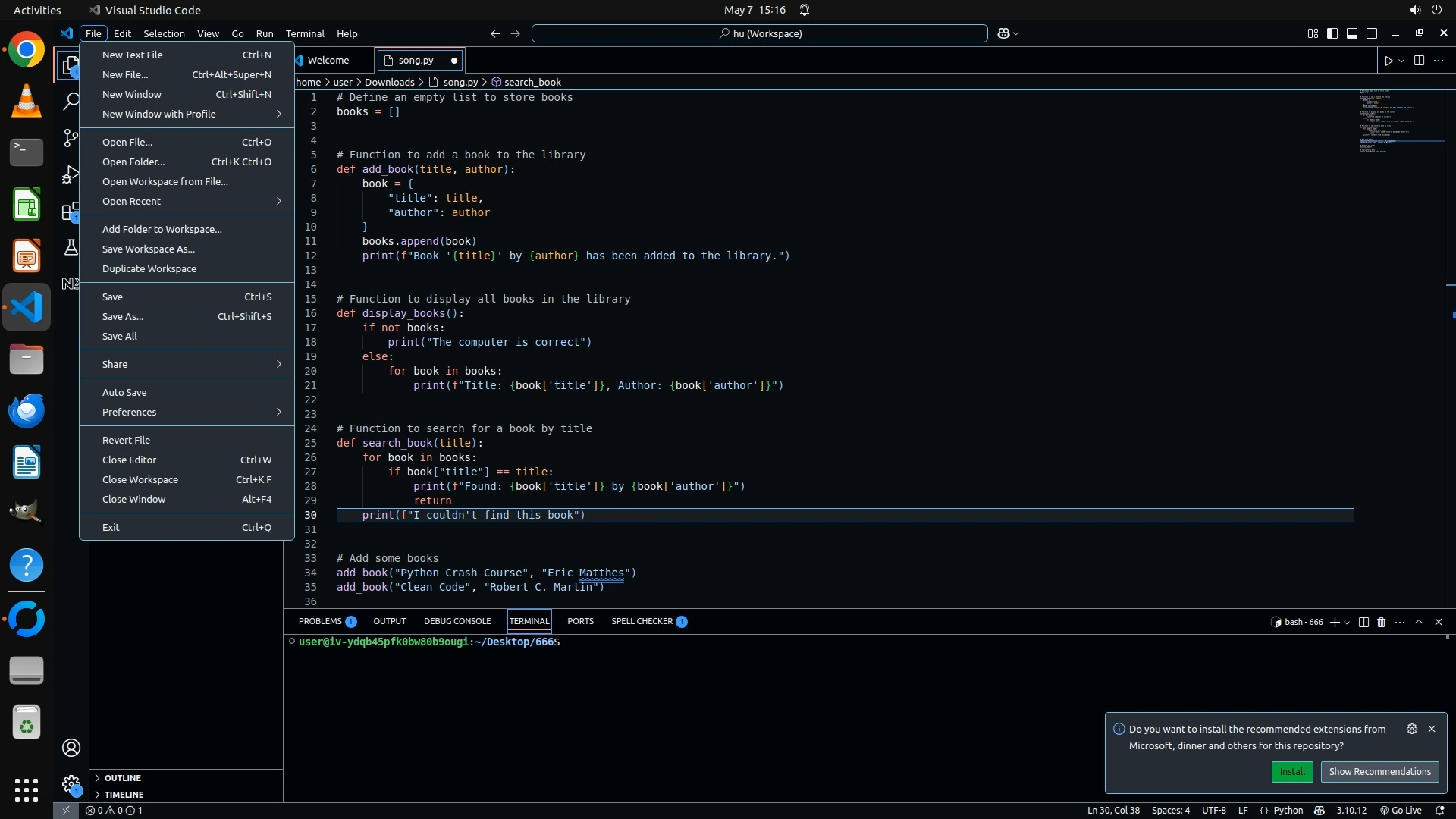Toggle the primary sidebar layout icon

[x=1332, y=33]
